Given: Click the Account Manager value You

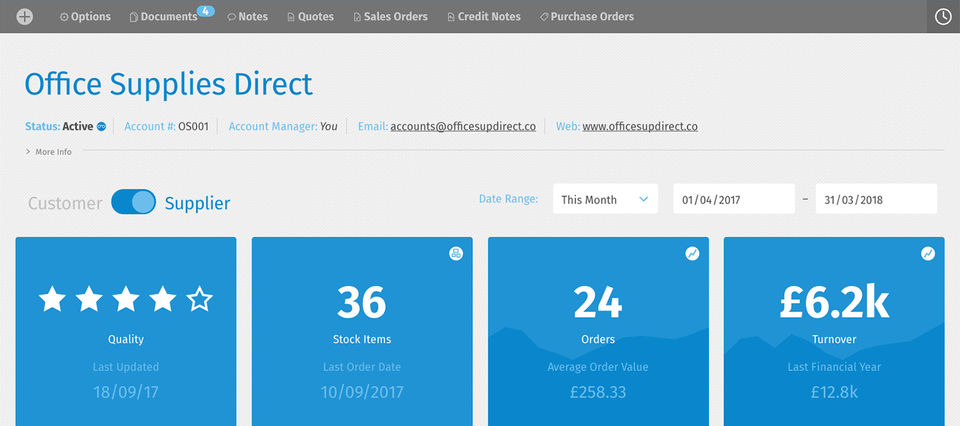Looking at the screenshot, I should (x=329, y=127).
